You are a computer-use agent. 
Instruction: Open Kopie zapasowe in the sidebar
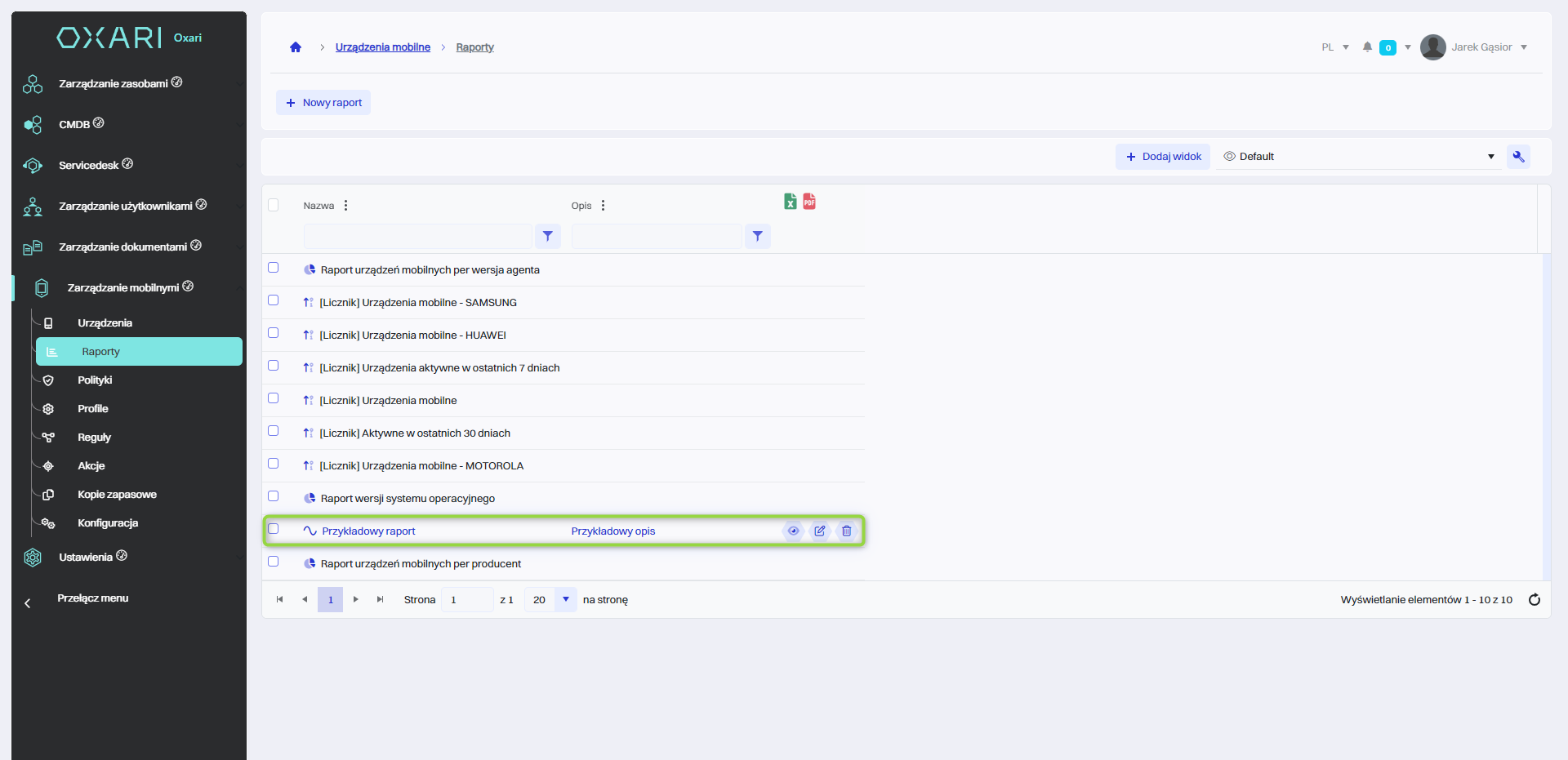click(117, 495)
